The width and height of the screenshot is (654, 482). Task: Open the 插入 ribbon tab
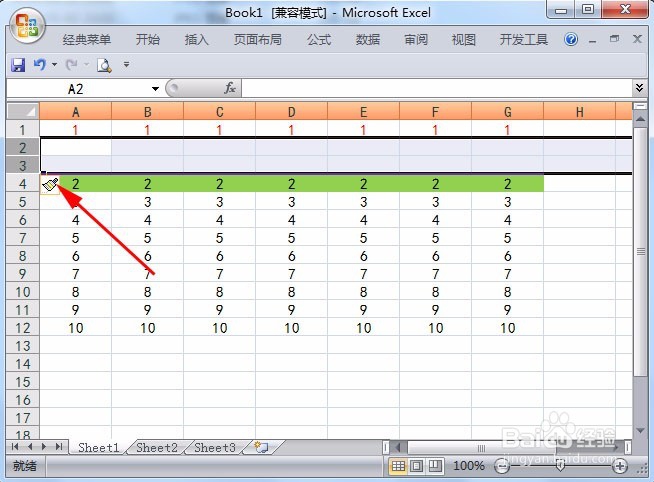tap(196, 40)
